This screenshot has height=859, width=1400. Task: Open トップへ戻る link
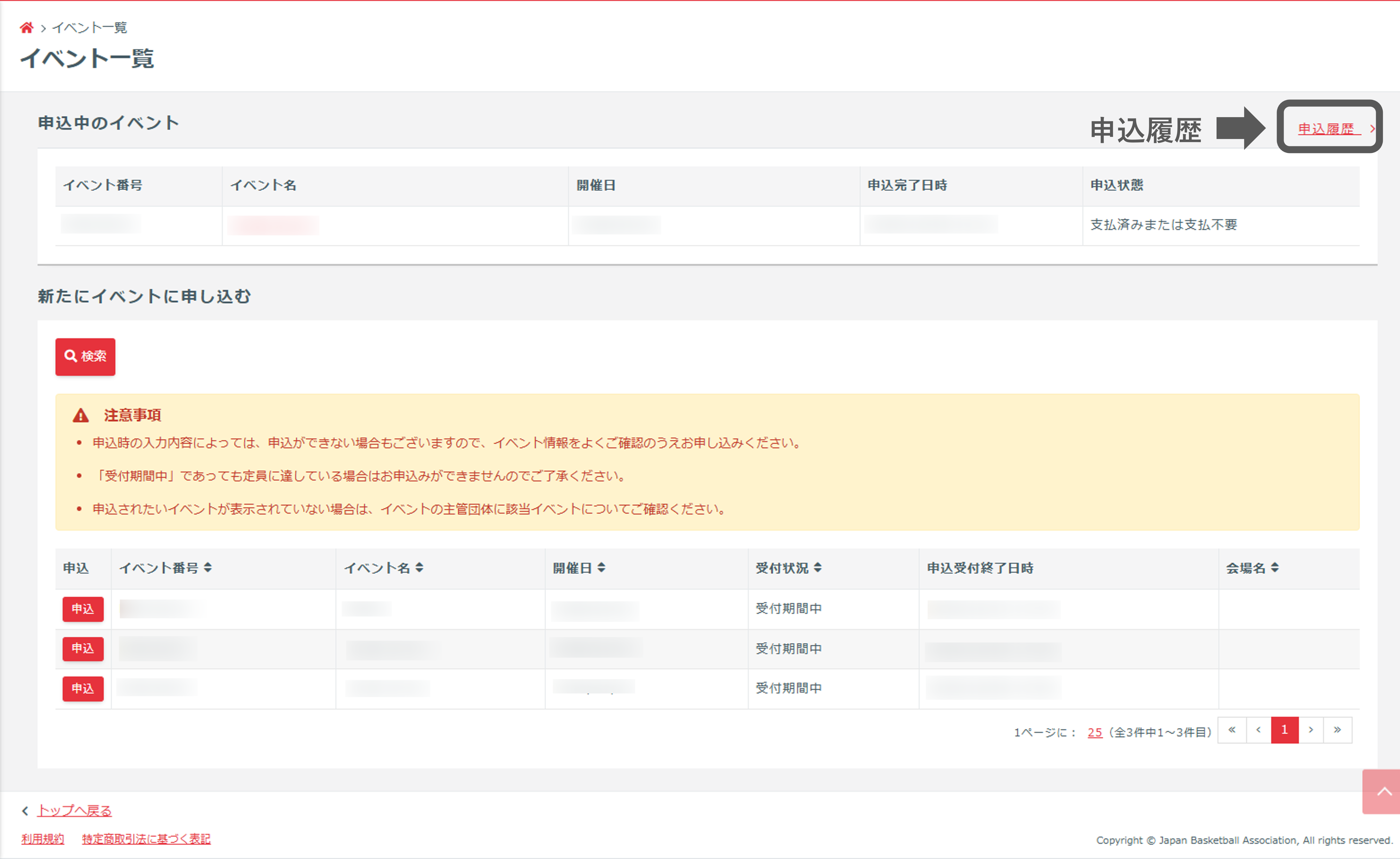(x=74, y=810)
